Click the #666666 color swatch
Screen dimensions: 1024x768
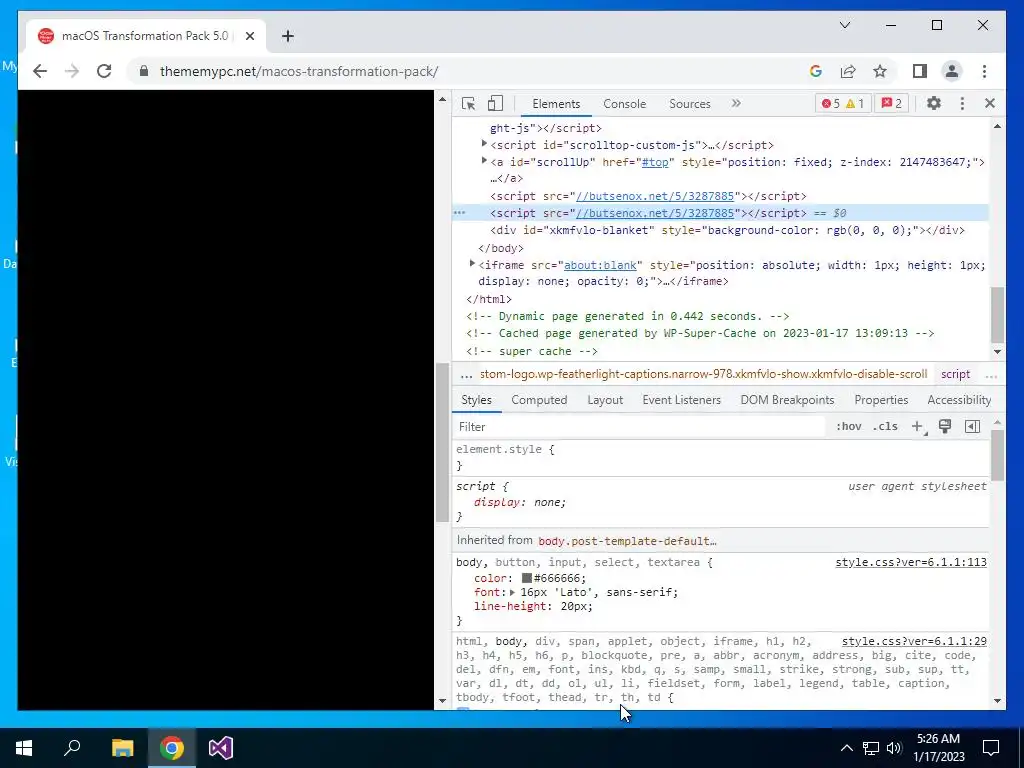tap(526, 578)
